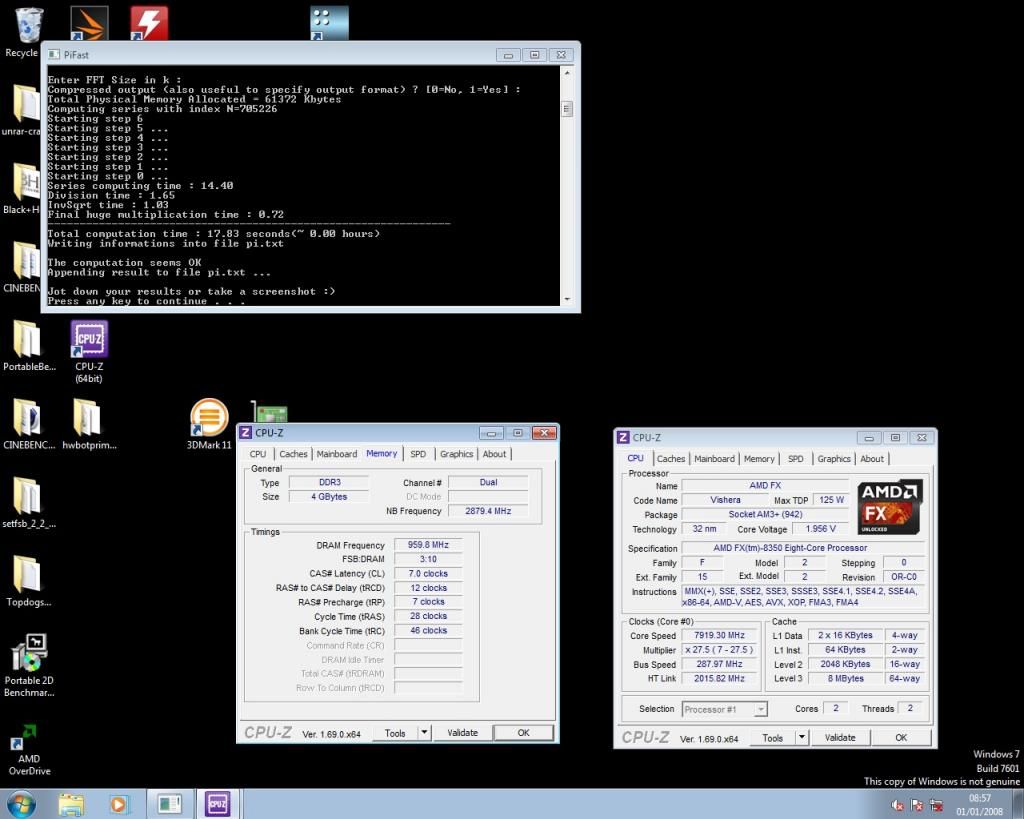Open the hwbotprime folder on desktop
This screenshot has height=819, width=1024.
88,418
